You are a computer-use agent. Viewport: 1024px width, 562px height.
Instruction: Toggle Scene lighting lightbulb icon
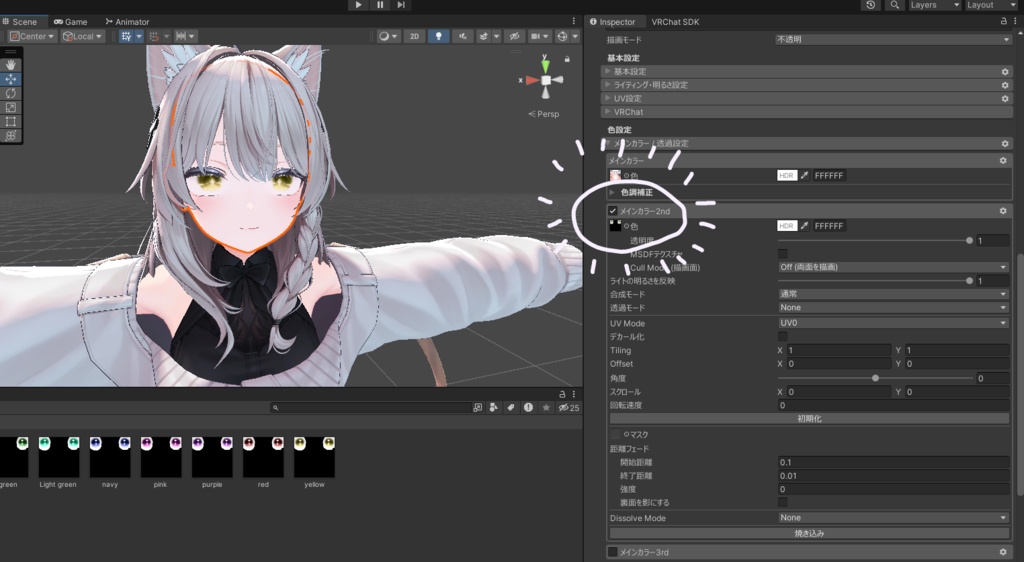click(438, 37)
